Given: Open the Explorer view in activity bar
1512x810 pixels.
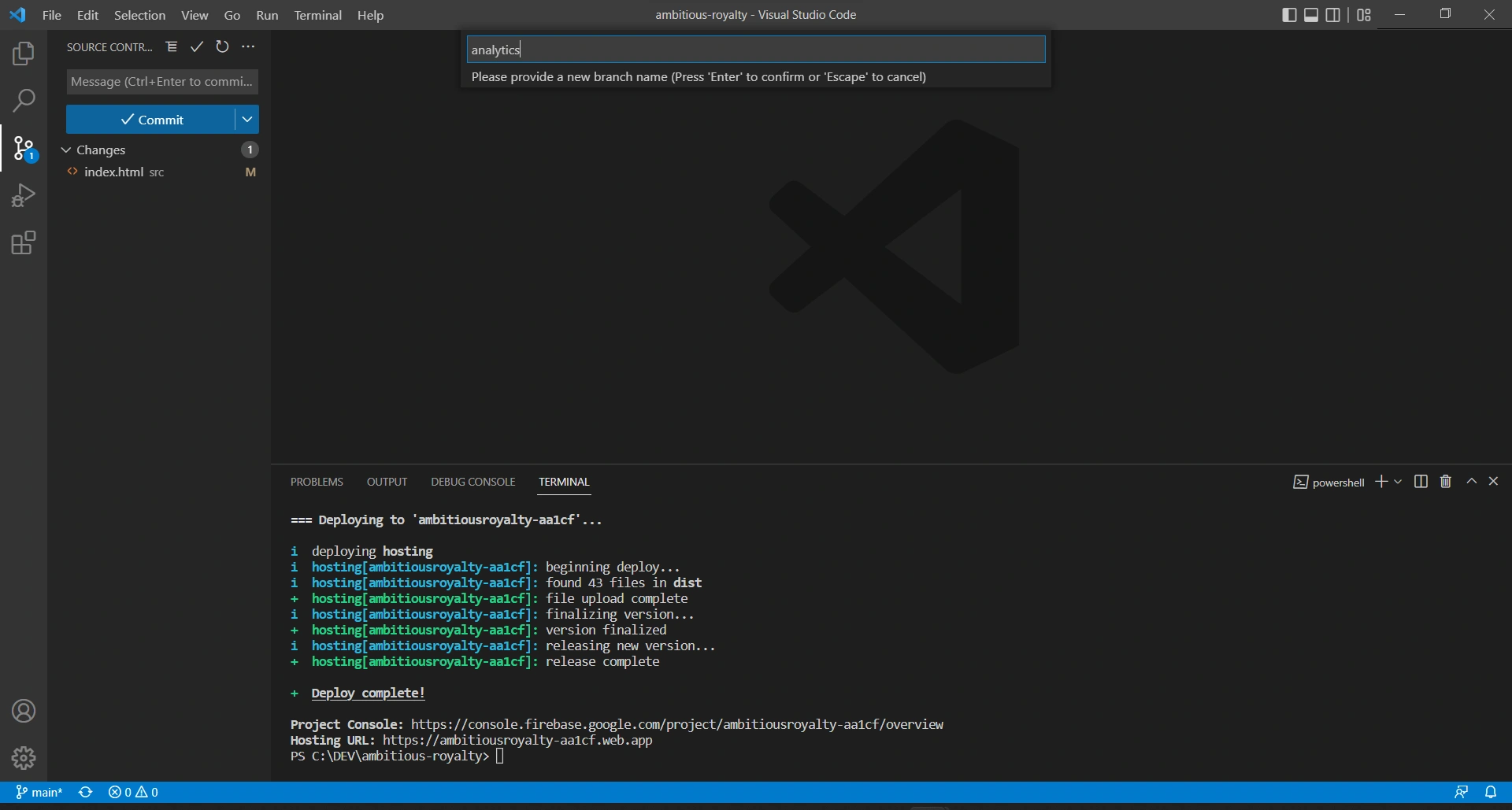Looking at the screenshot, I should tap(24, 54).
